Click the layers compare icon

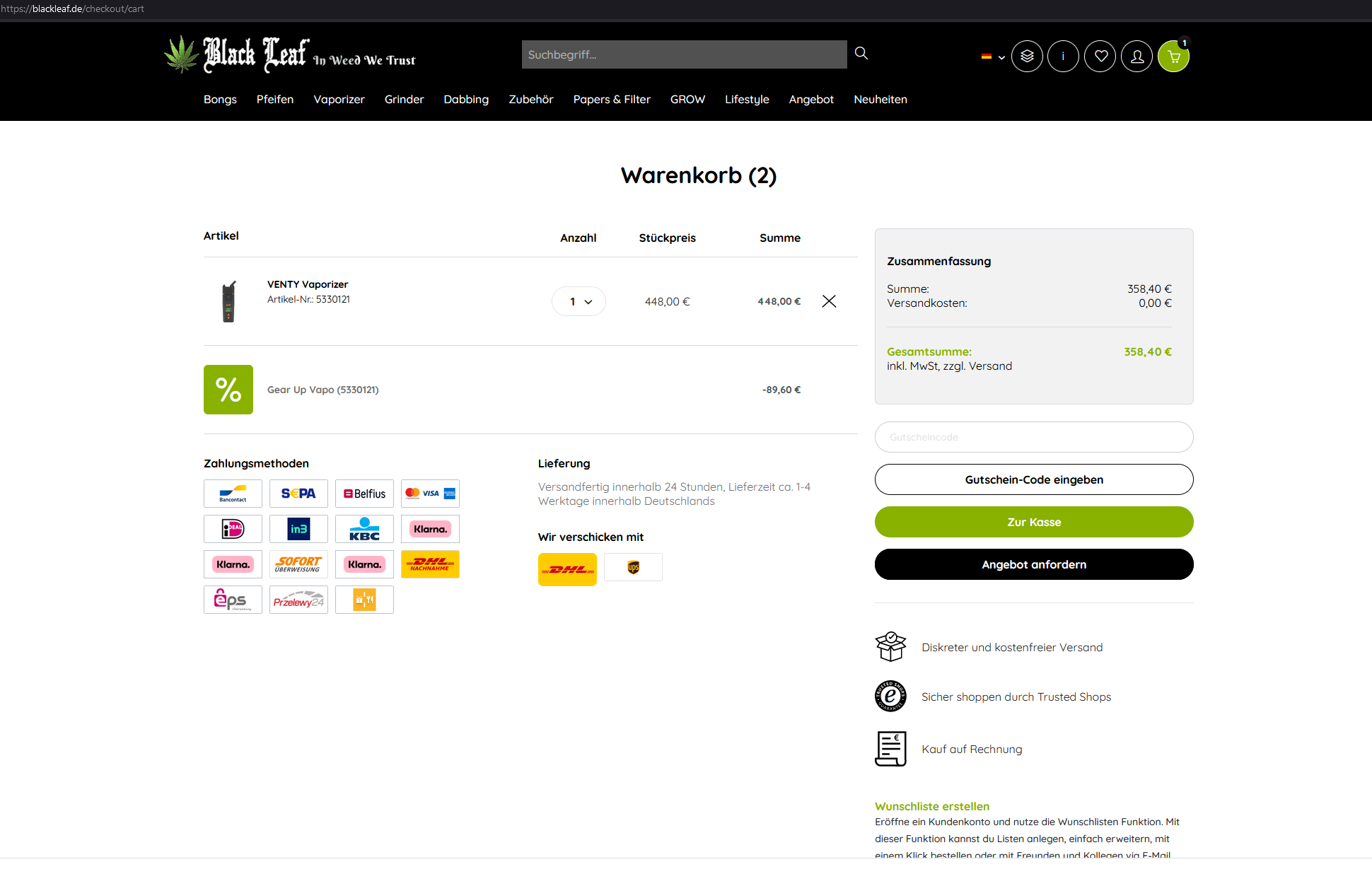point(1027,57)
